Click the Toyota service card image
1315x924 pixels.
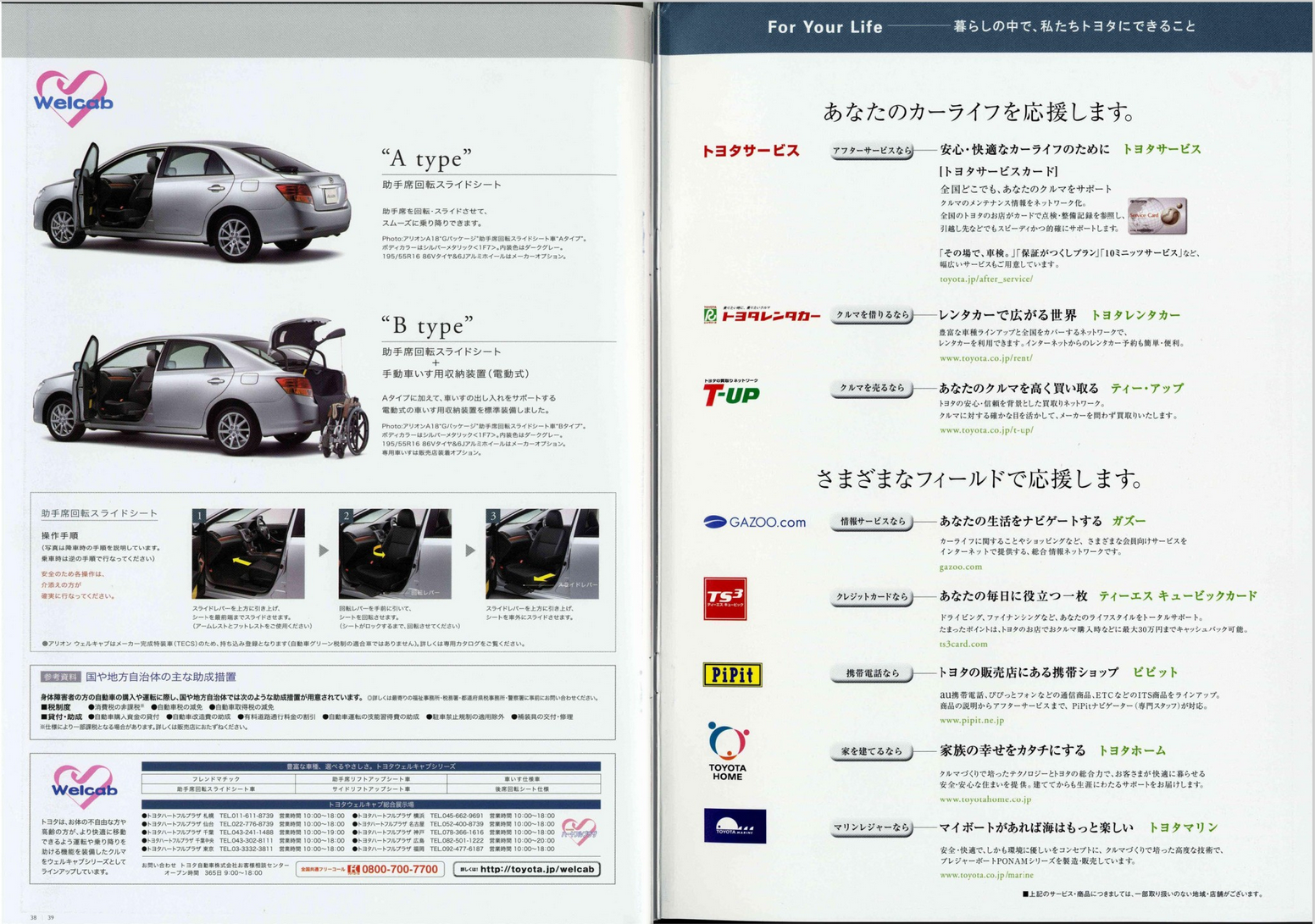[x=1157, y=216]
